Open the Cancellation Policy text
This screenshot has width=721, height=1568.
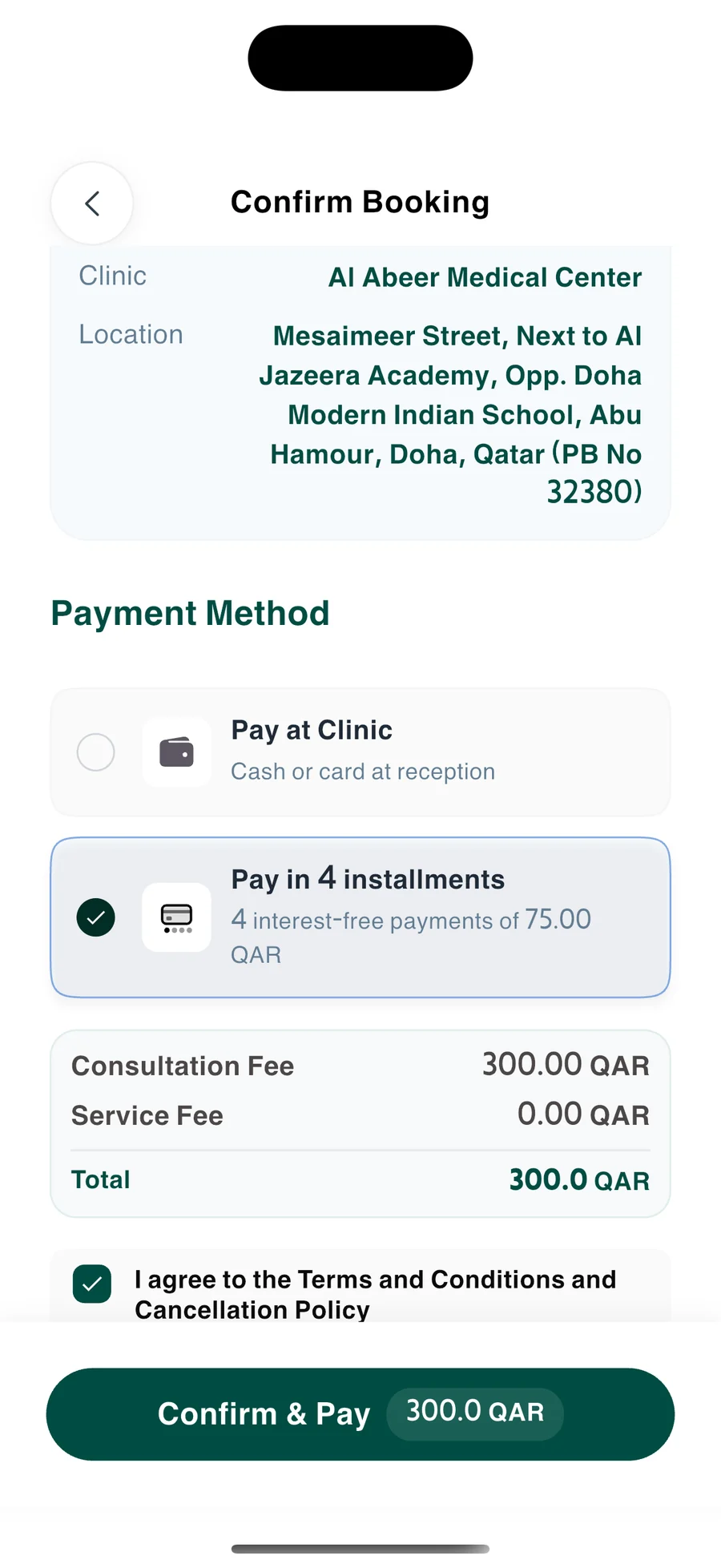[x=252, y=1310]
